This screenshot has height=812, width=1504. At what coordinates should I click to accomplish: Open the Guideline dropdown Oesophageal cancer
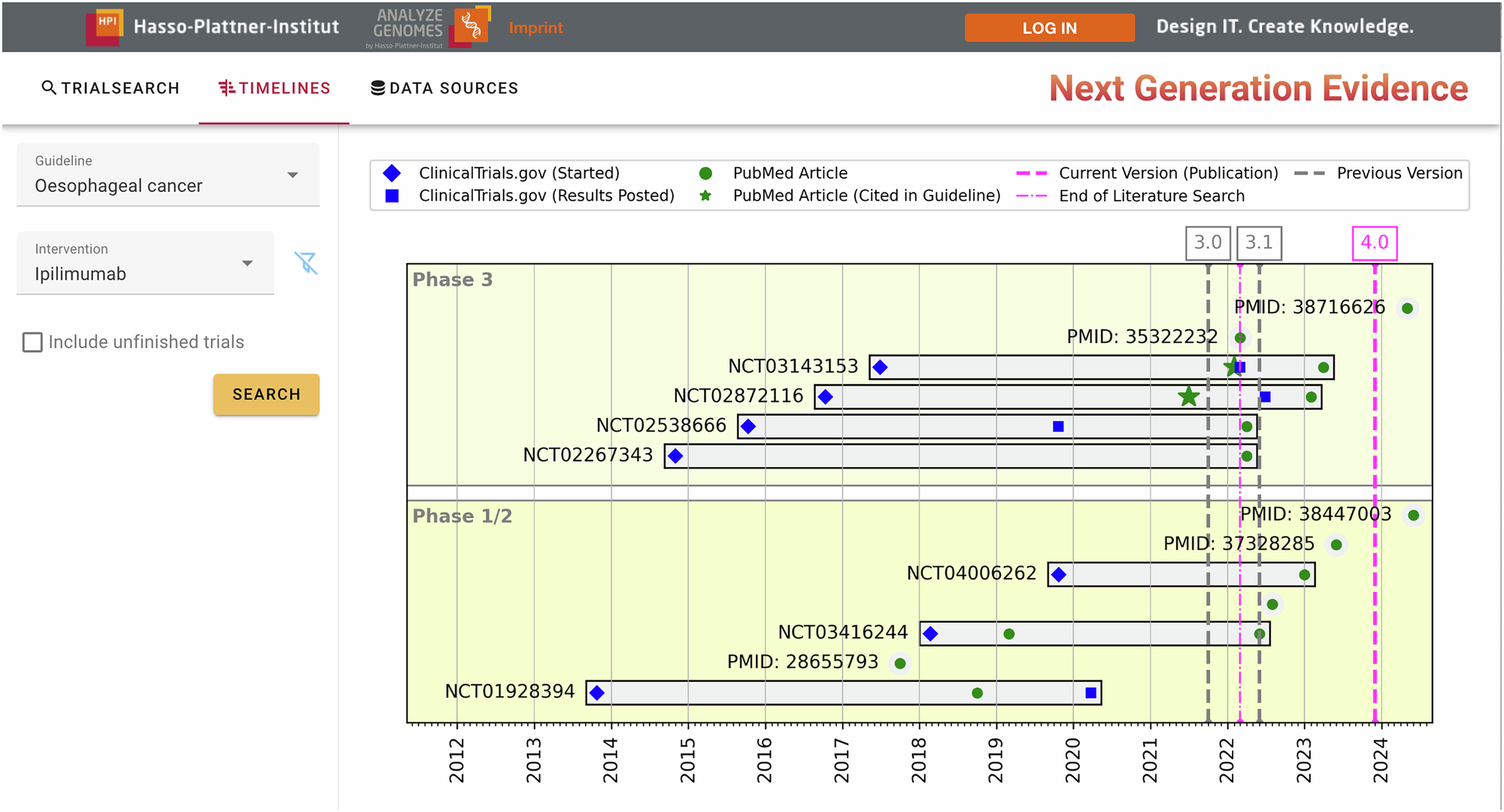(168, 175)
